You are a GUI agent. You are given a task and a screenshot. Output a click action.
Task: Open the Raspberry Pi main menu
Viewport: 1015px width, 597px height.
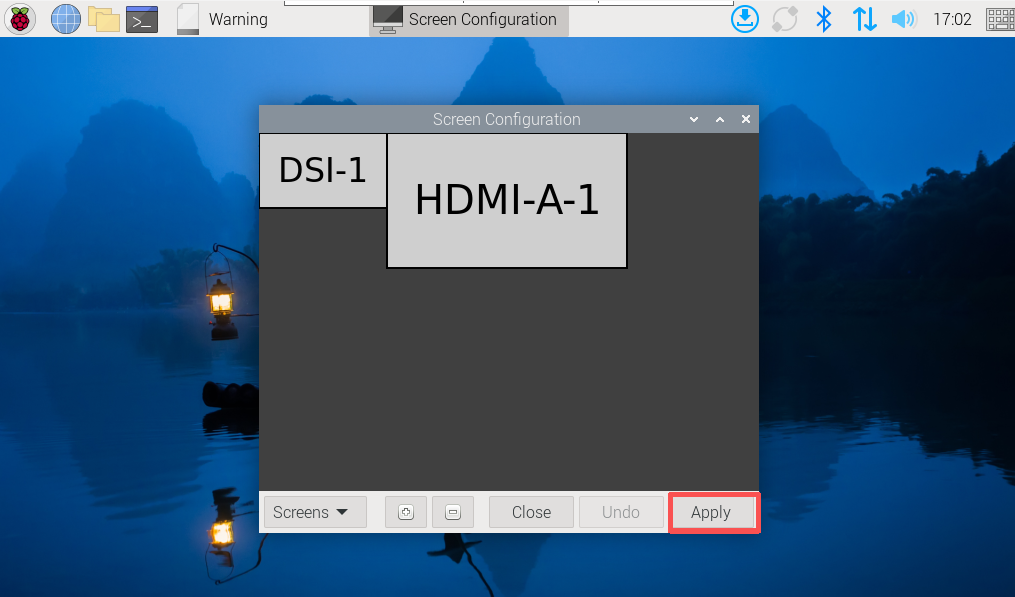tap(20, 18)
